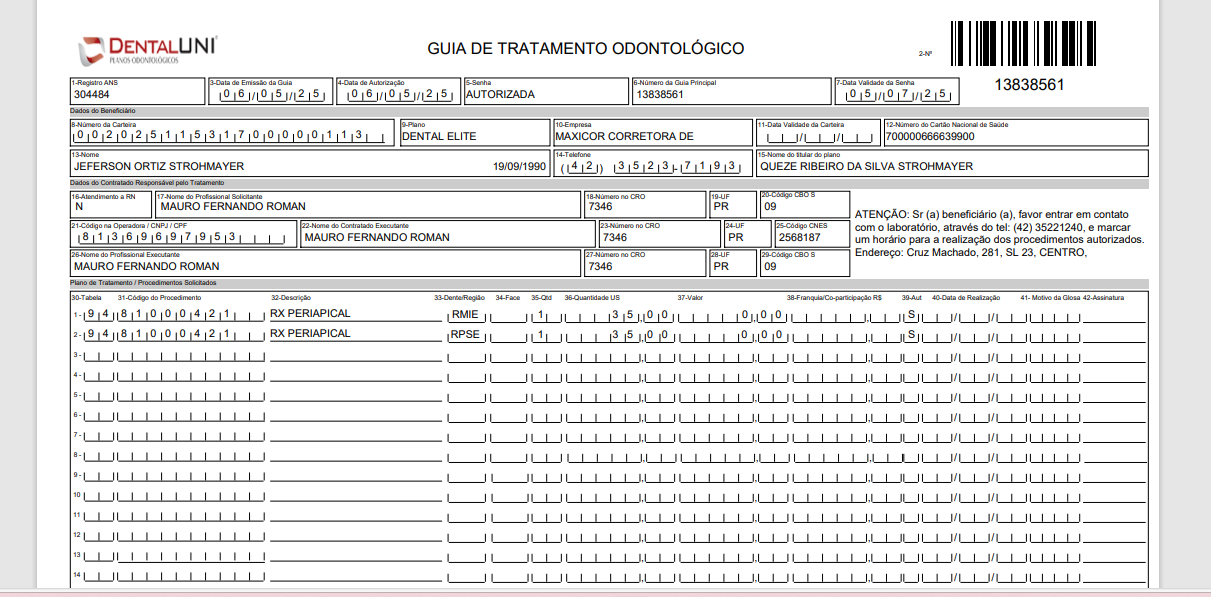Viewport: 1211px width, 597px height.
Task: Select RX PERIAPICAL in row 2
Action: pos(310,333)
